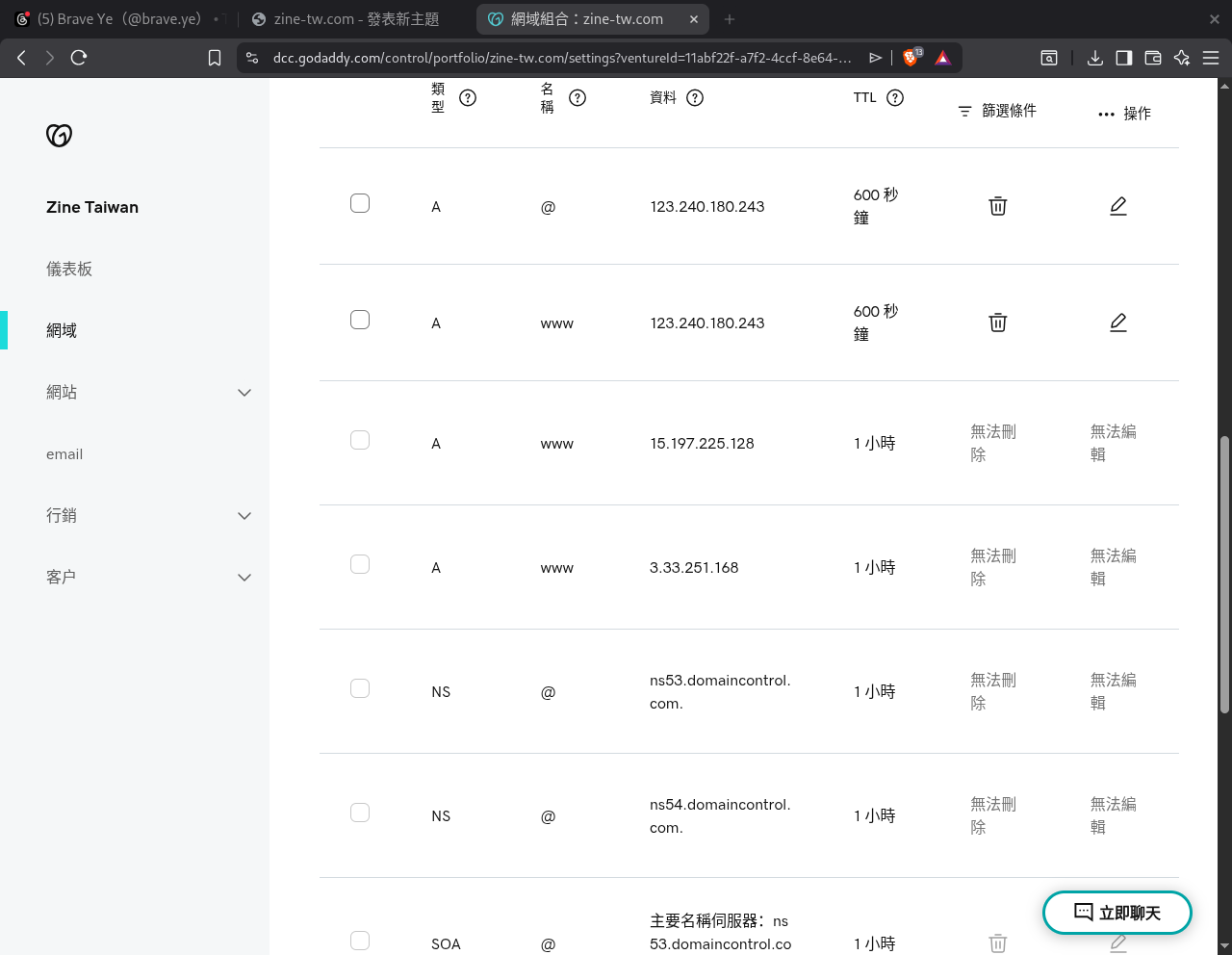Open help icon next to TTL header

(895, 97)
